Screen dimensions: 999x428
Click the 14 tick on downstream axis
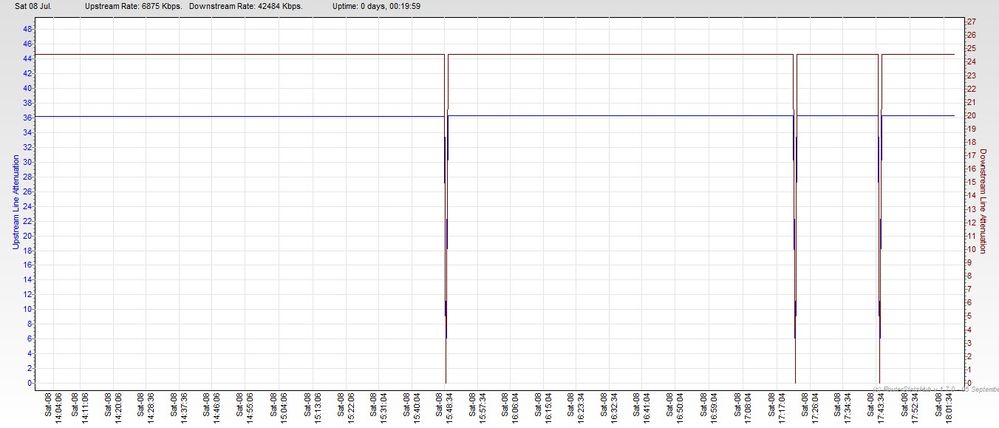coord(972,196)
